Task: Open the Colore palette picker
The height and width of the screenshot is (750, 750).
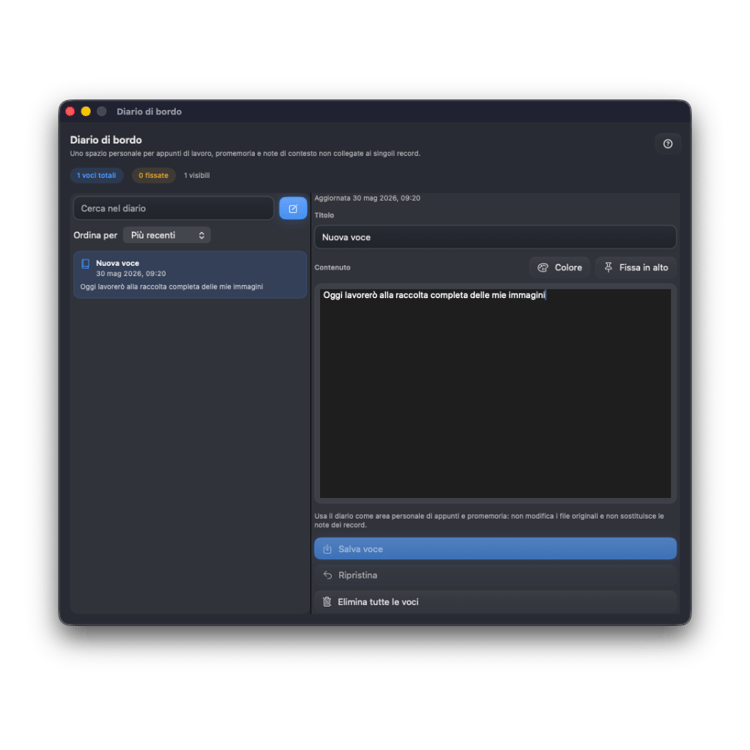Action: (x=559, y=267)
